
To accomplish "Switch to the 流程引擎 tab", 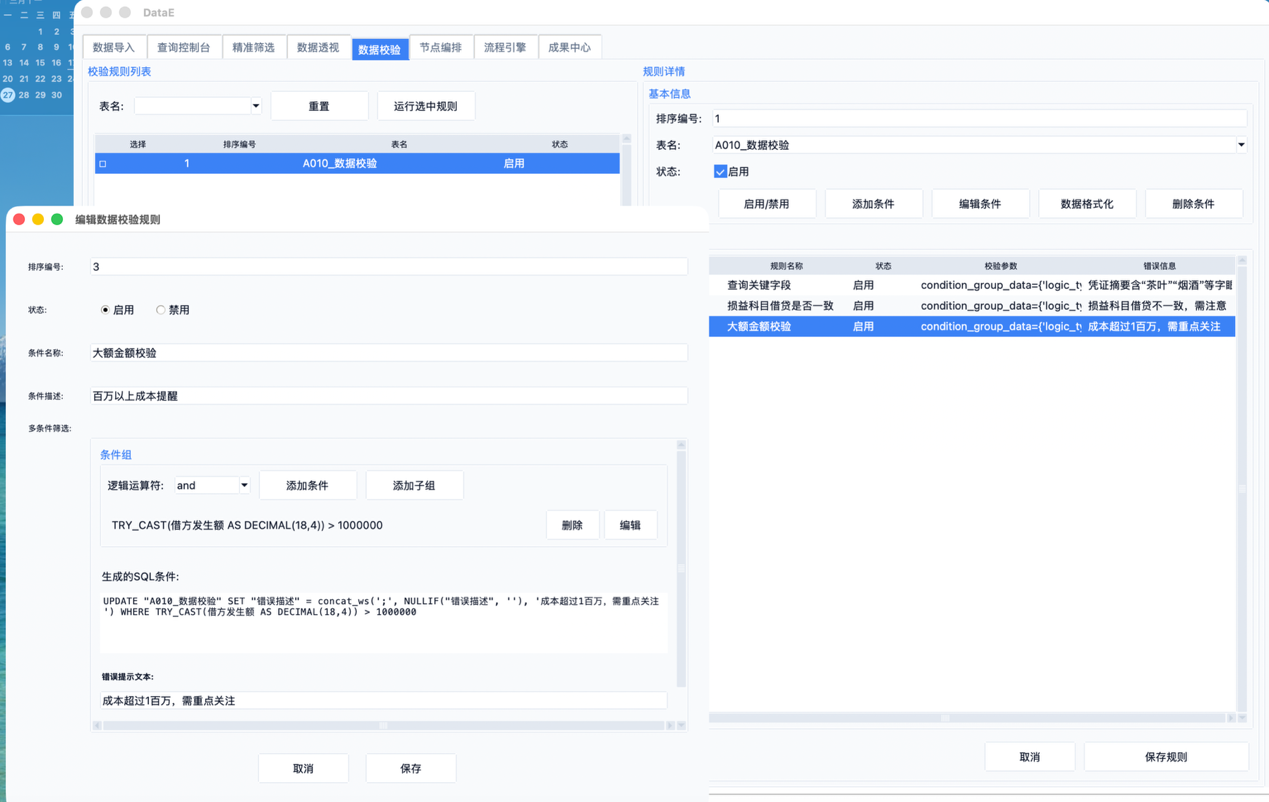I will click(x=505, y=47).
